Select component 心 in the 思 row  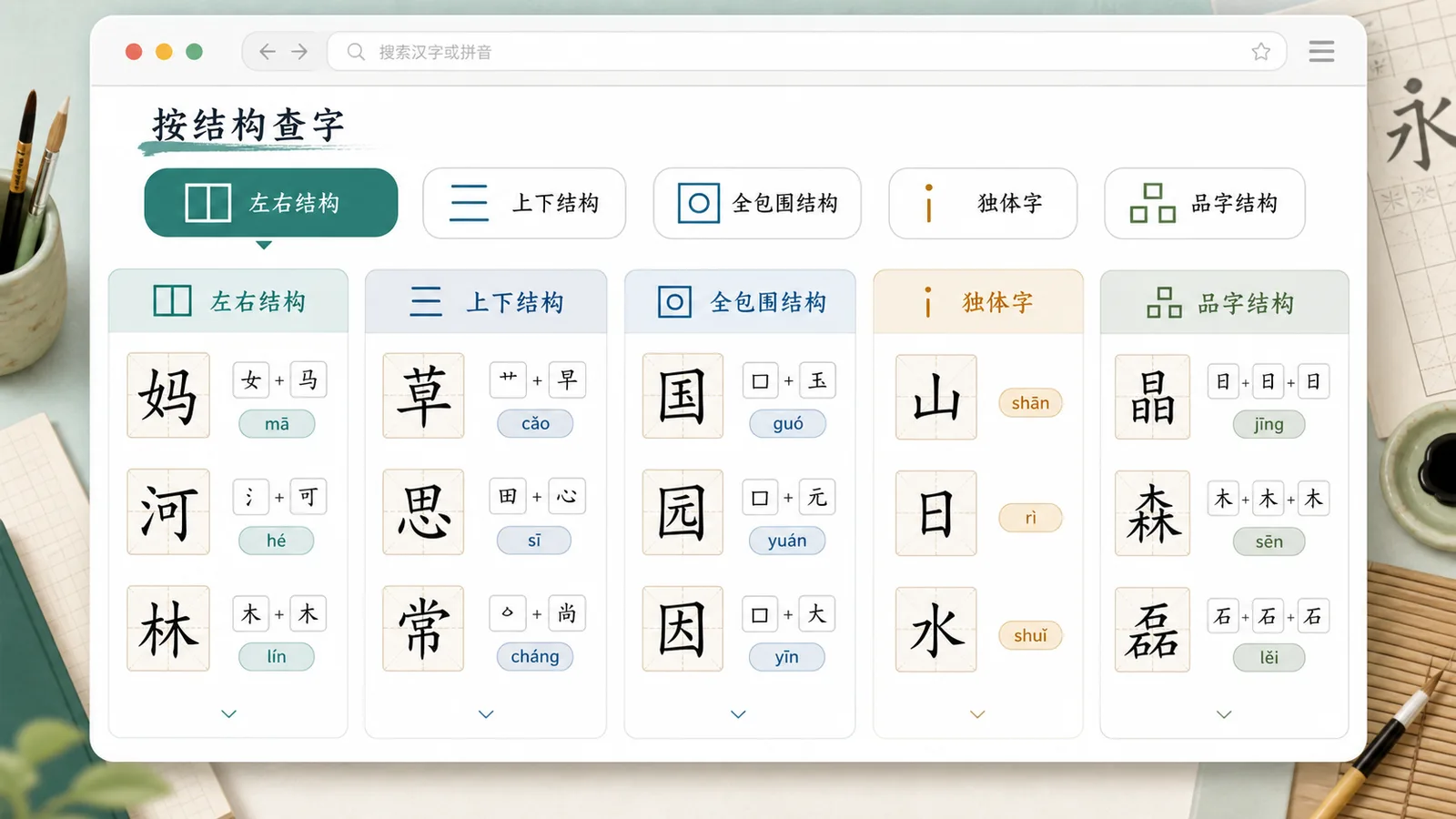[x=567, y=496]
